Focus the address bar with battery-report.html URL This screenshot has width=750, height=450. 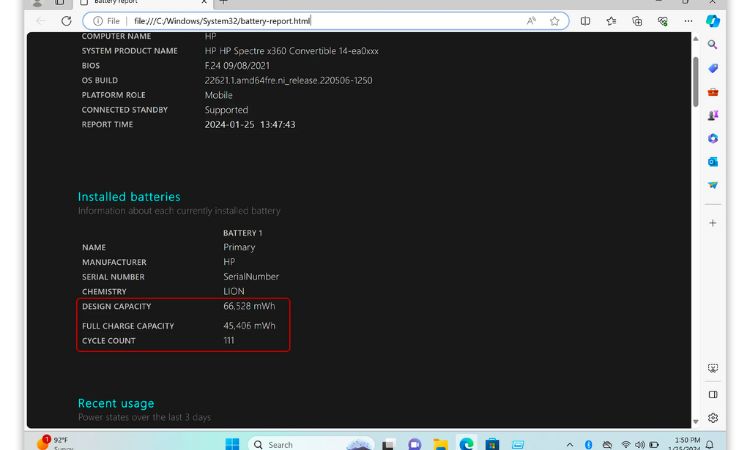coord(325,21)
